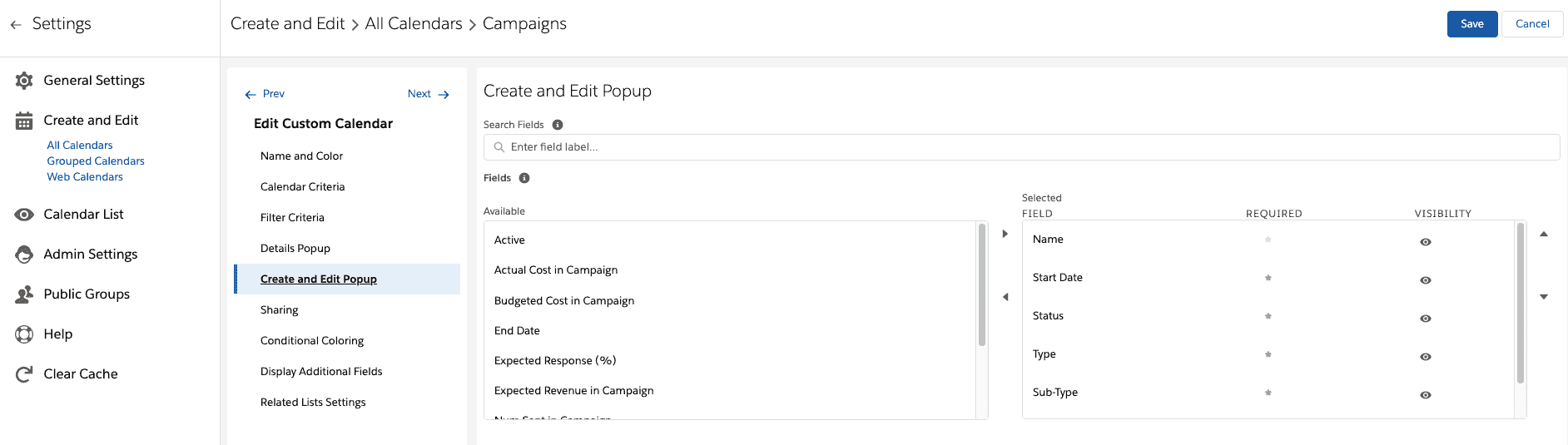
Task: Toggle visibility eye for Name field
Action: (1426, 242)
